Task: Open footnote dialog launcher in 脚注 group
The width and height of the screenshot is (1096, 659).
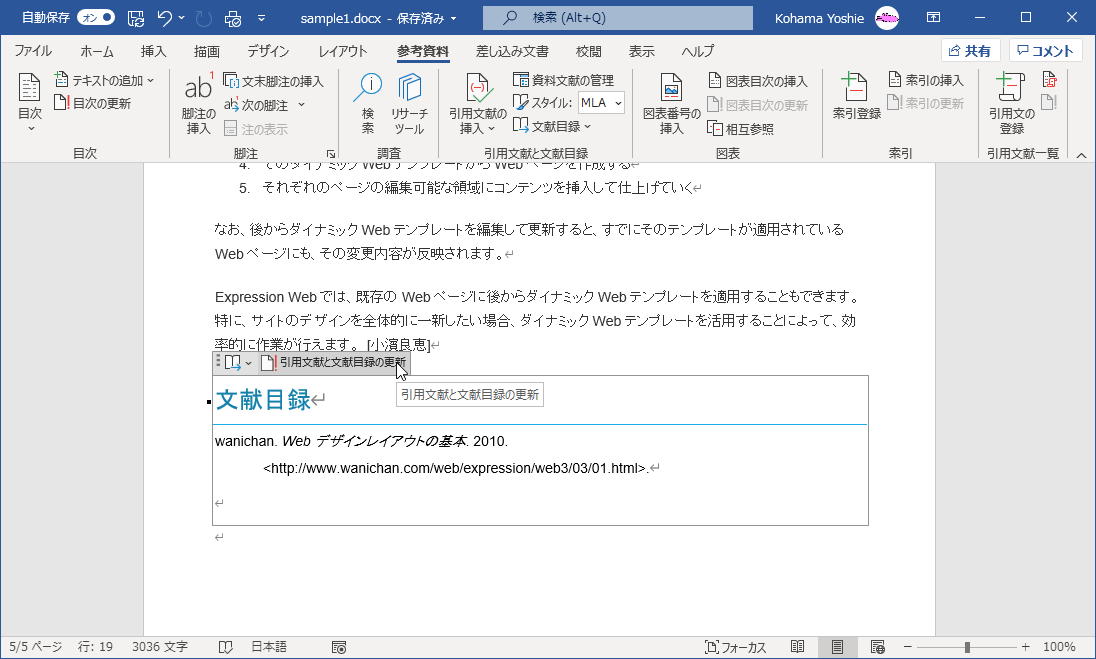Action: 330,154
